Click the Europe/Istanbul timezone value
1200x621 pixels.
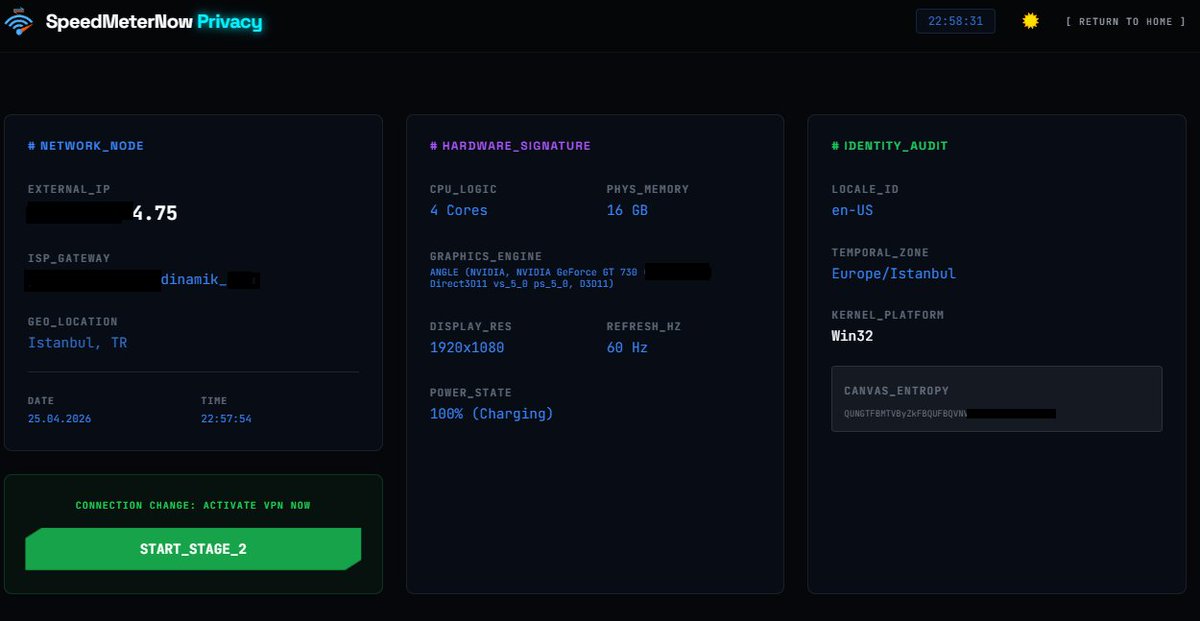894,274
